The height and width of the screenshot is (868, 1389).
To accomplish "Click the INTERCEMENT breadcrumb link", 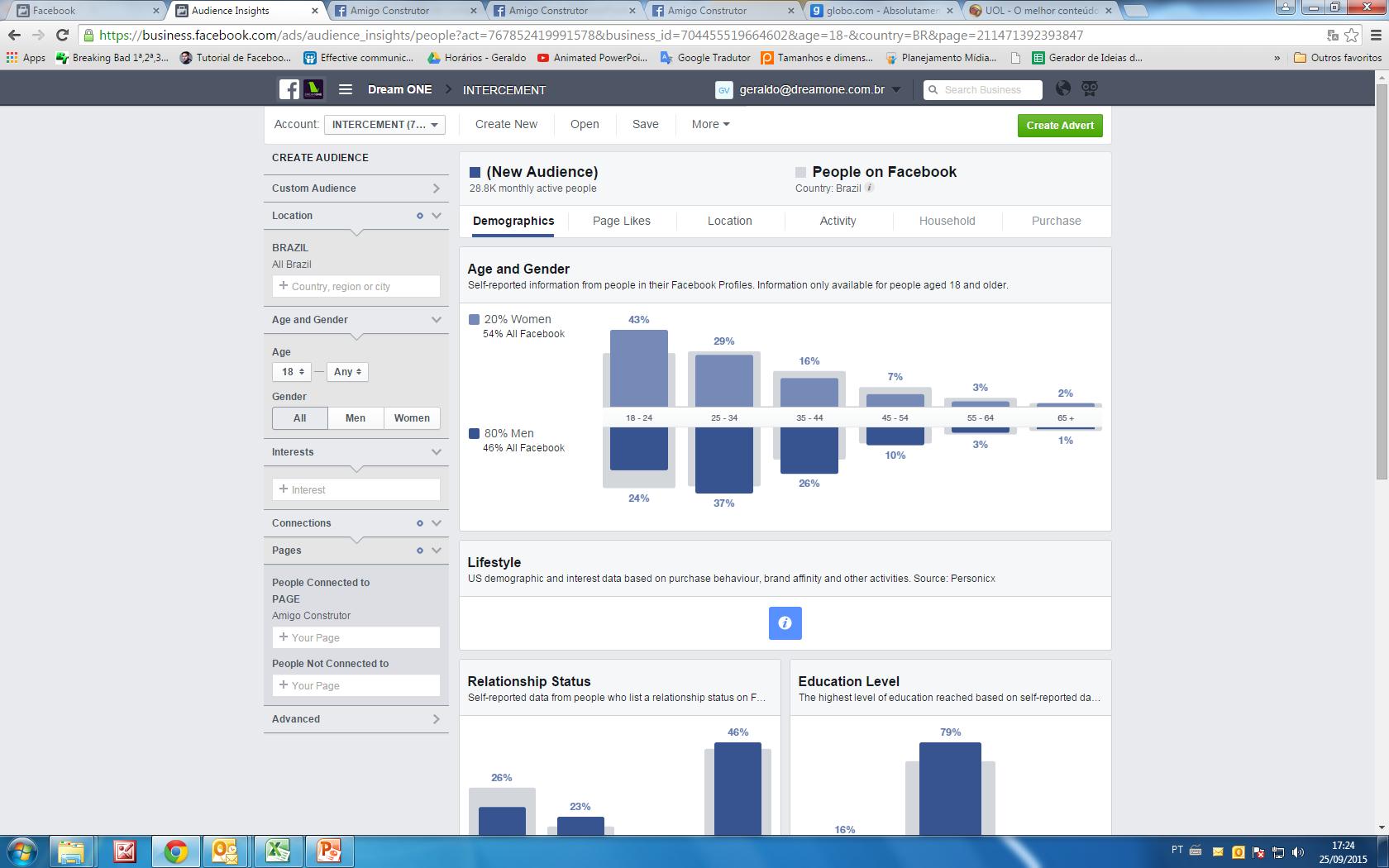I will click(x=504, y=90).
